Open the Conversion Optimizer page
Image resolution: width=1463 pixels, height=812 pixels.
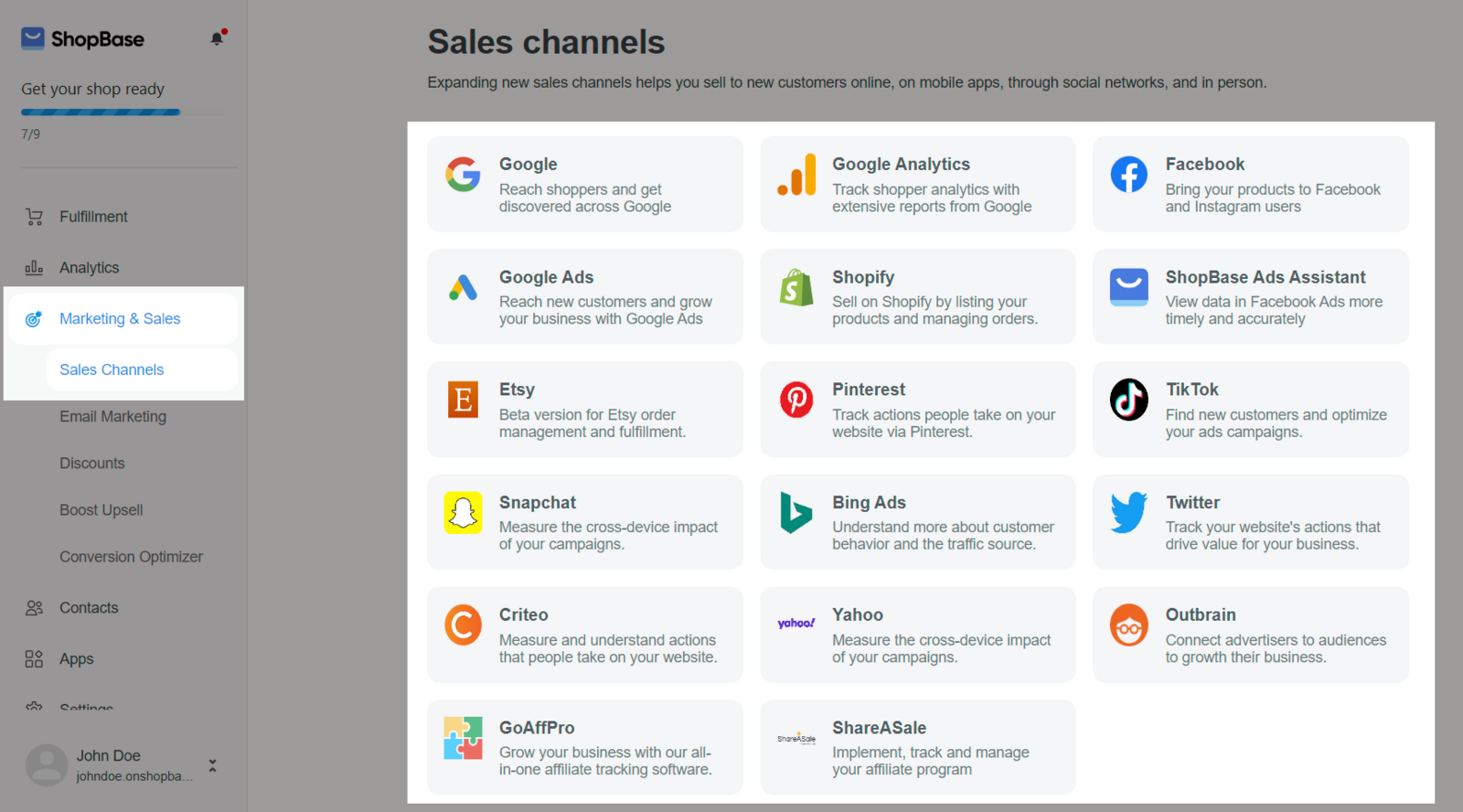[x=131, y=557]
